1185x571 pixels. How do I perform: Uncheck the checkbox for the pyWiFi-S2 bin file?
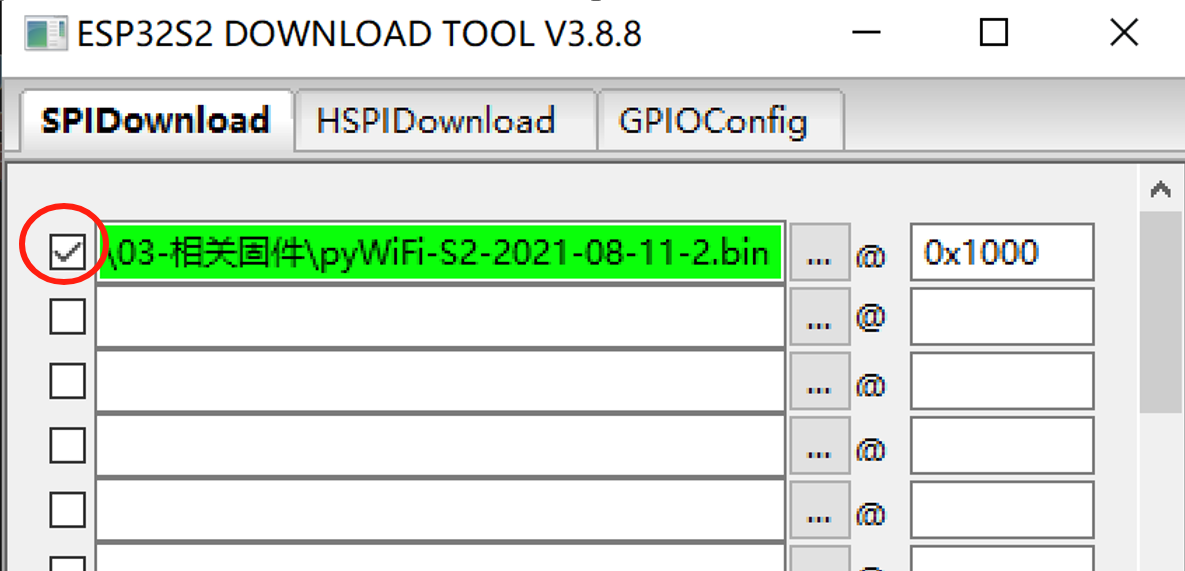67,252
